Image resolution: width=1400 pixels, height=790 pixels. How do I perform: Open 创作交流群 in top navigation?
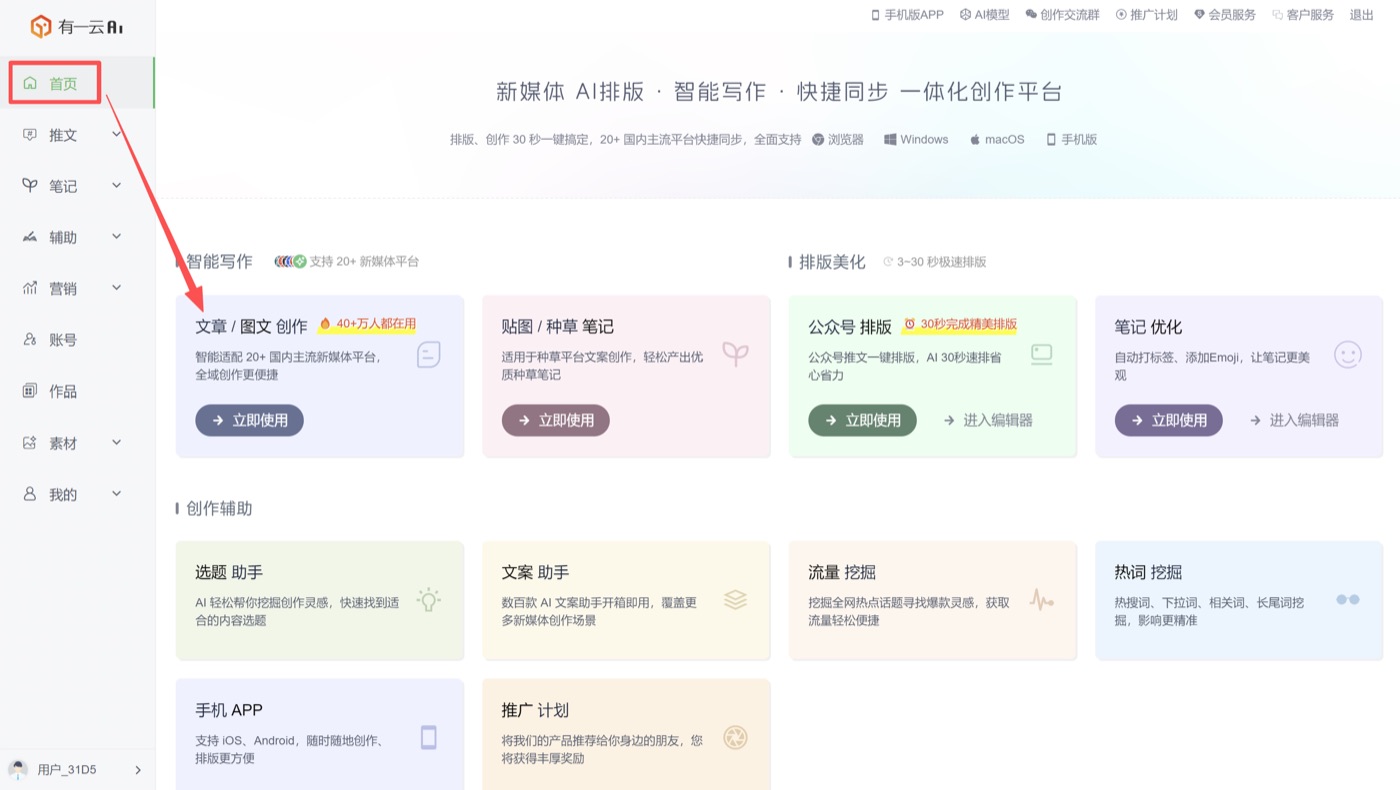point(1063,15)
